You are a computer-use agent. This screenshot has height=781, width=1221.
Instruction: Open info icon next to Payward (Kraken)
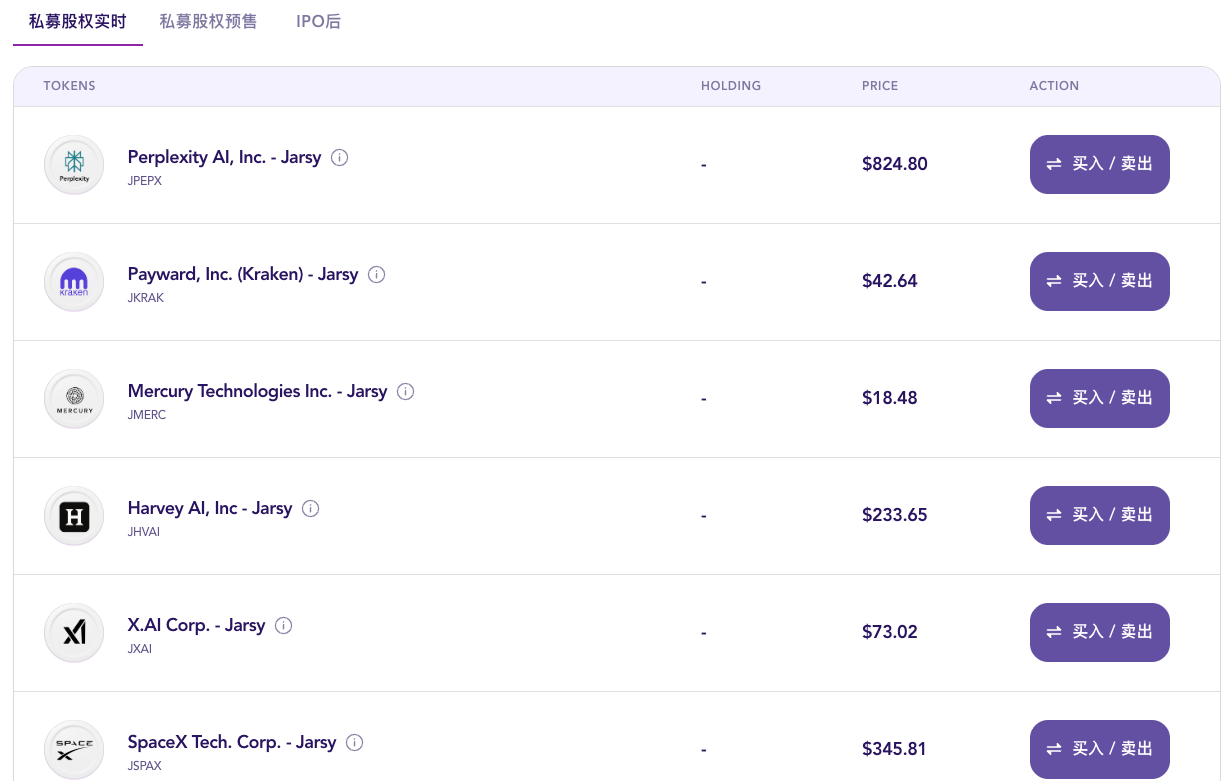[376, 275]
